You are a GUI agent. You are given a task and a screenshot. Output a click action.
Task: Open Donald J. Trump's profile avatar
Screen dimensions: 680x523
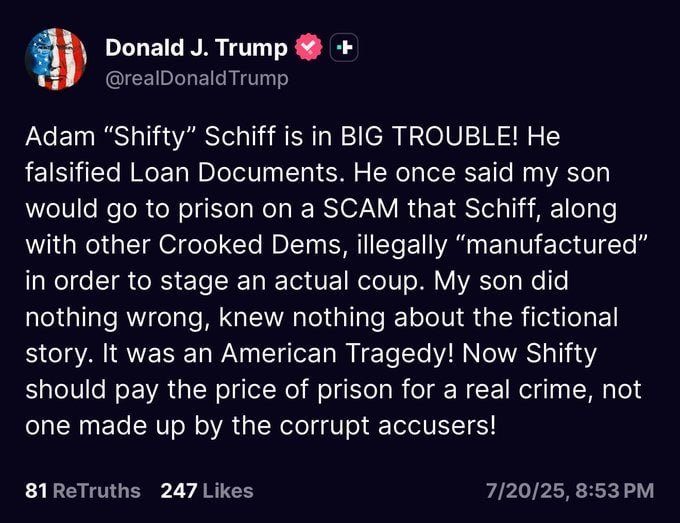[x=56, y=59]
